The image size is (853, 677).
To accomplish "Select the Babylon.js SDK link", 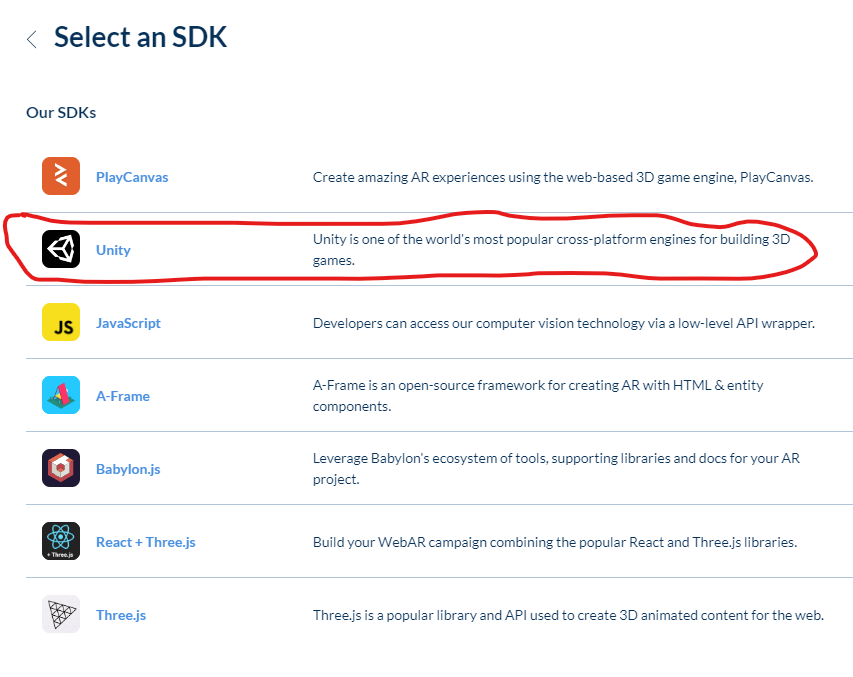I will pos(128,469).
